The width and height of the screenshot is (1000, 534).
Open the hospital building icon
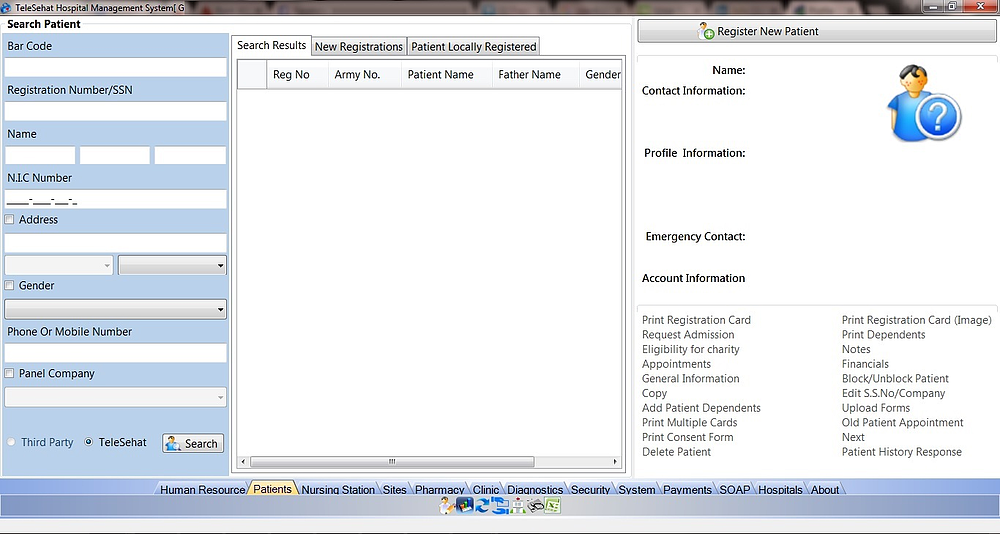point(517,506)
